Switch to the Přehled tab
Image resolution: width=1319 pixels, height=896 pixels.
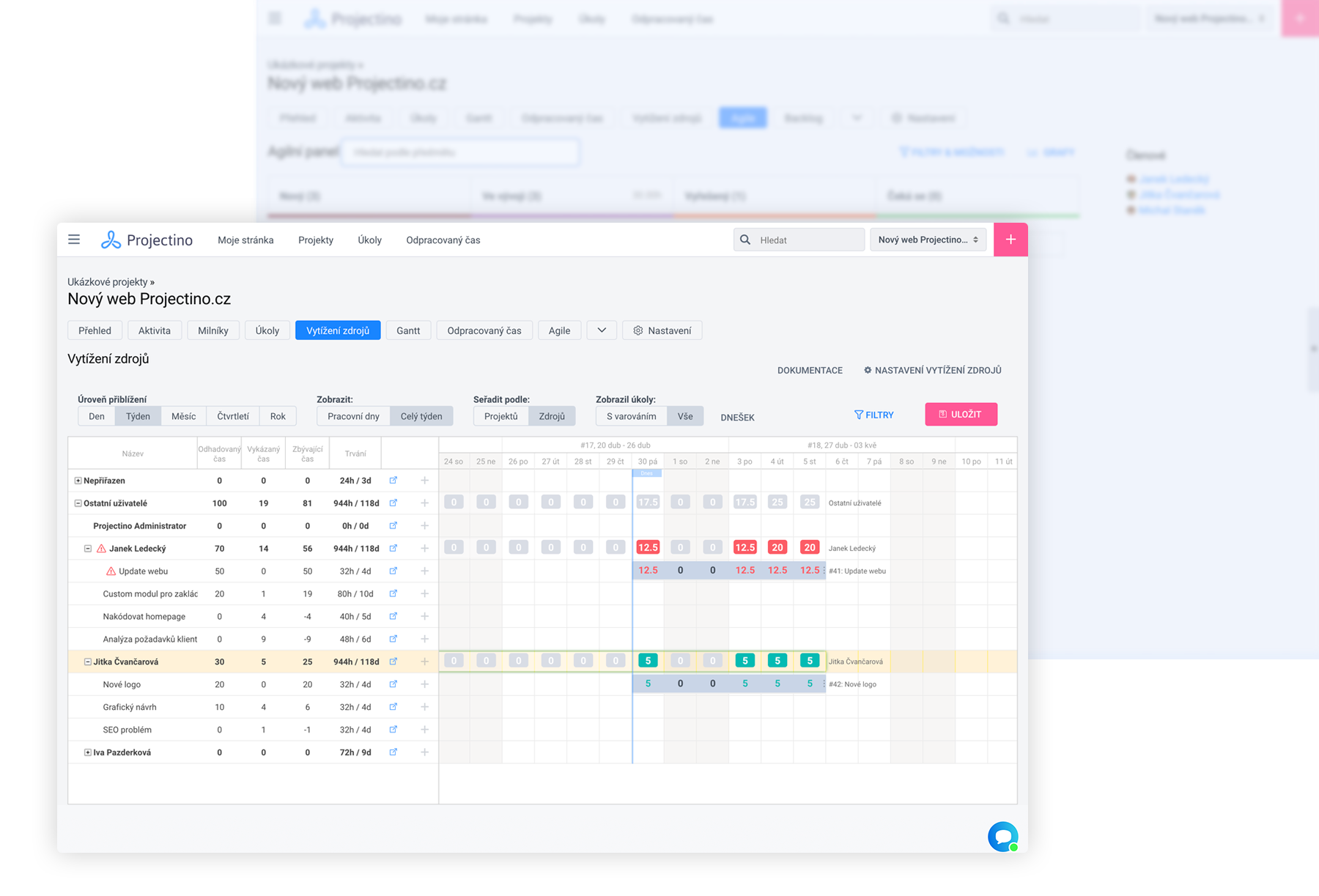click(95, 330)
